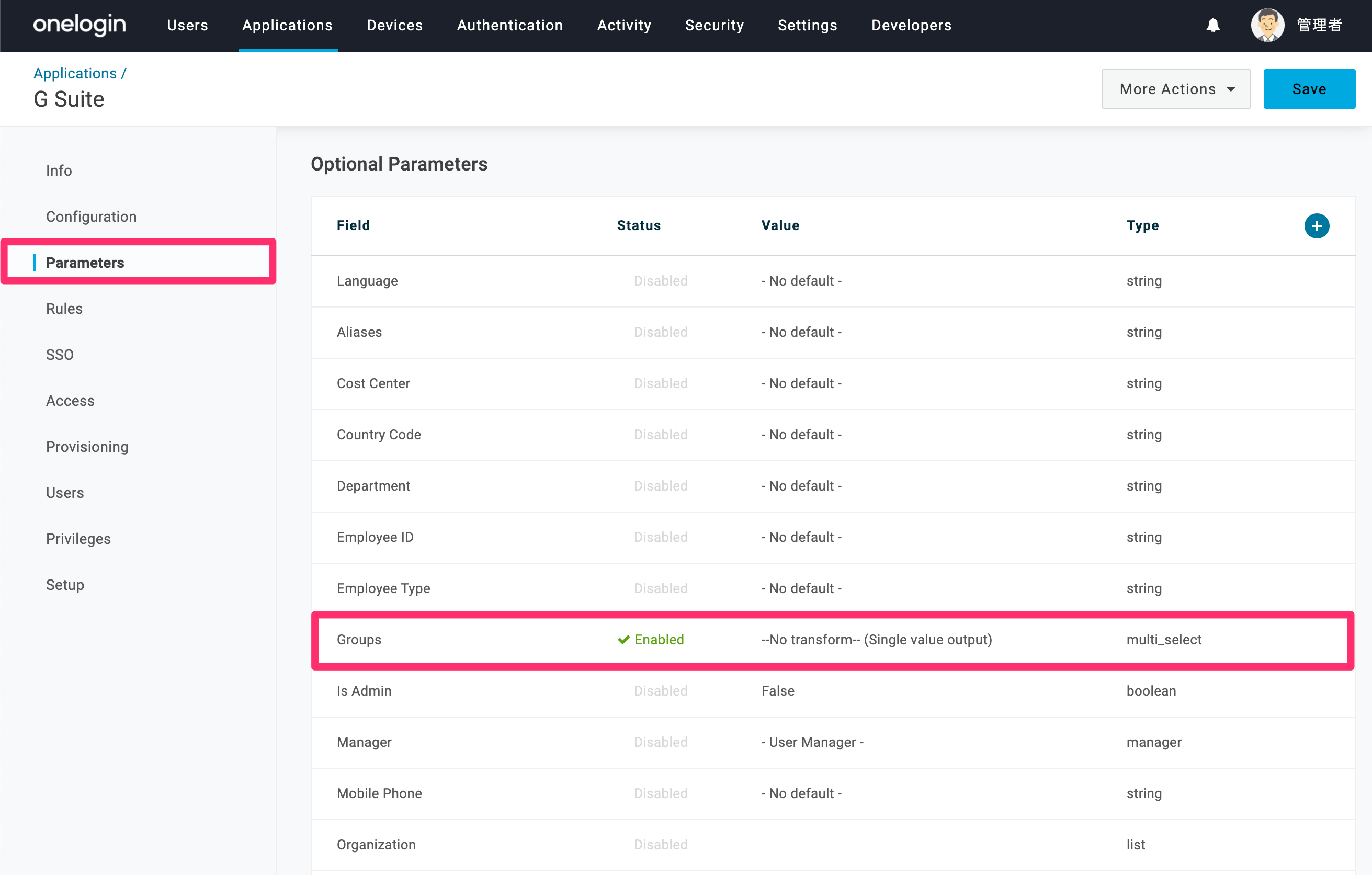Switch to the Rules sidebar tab
Screen dimensions: 1372x875
(64, 309)
